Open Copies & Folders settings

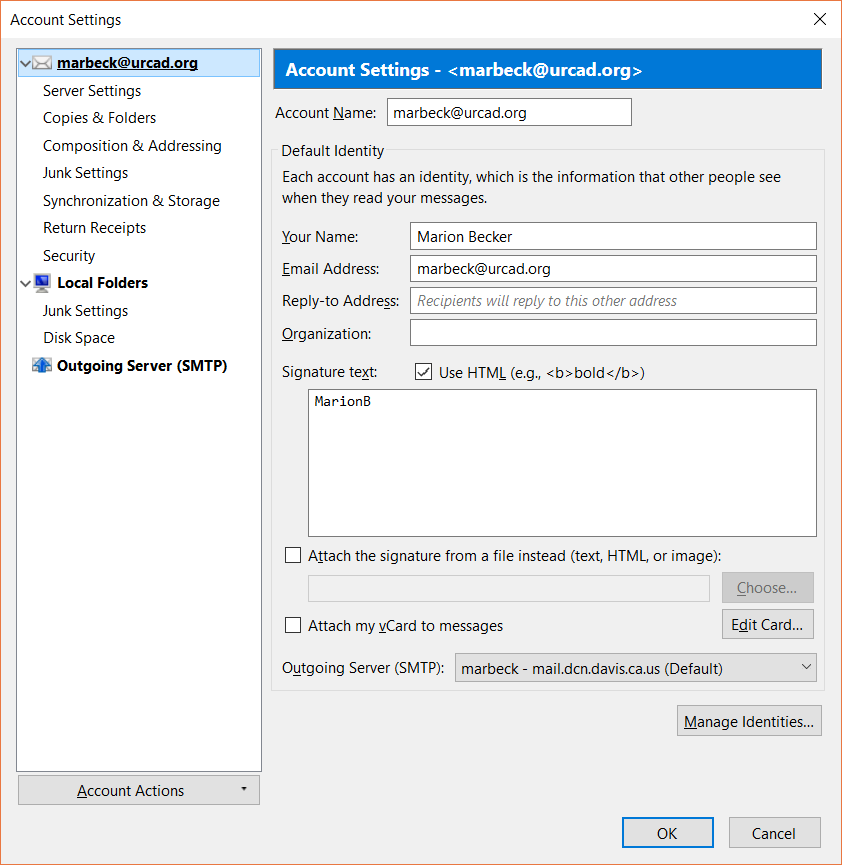coord(99,118)
